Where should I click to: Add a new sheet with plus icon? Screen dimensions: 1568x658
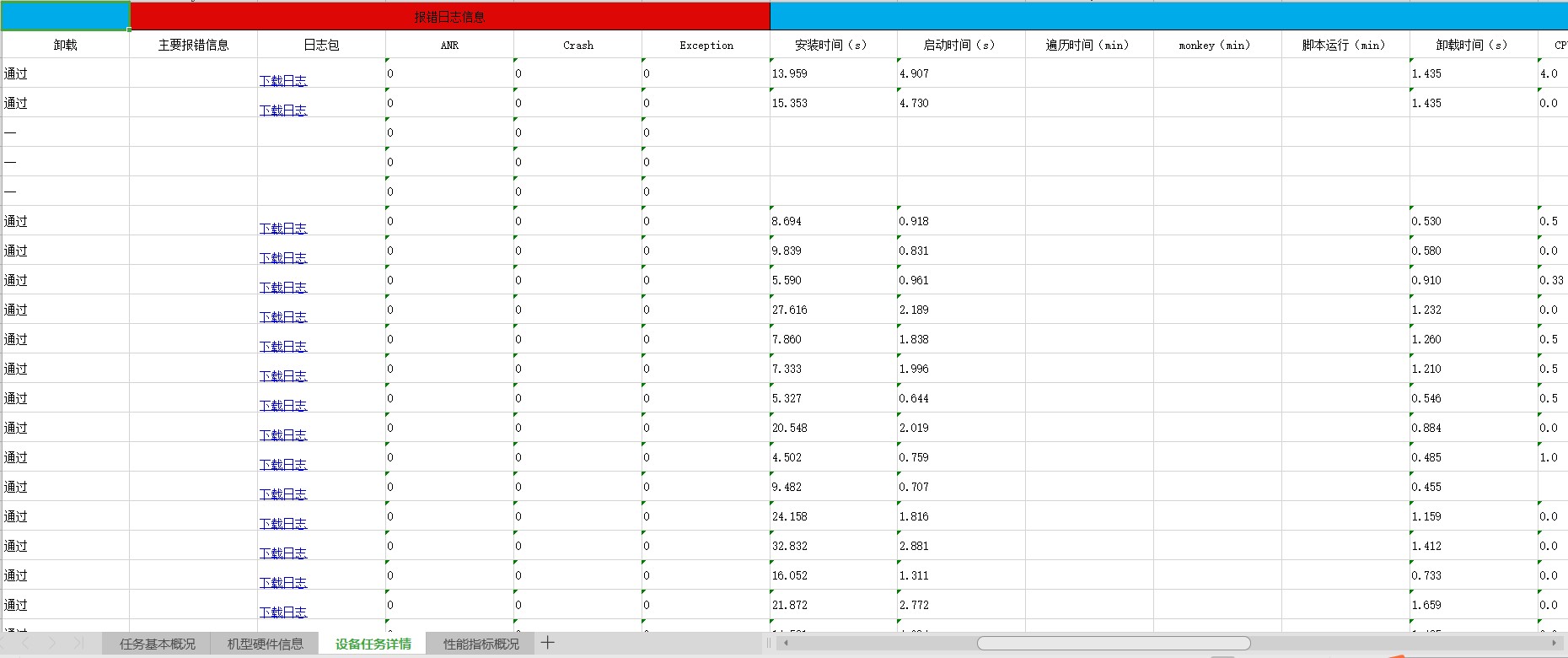point(548,643)
